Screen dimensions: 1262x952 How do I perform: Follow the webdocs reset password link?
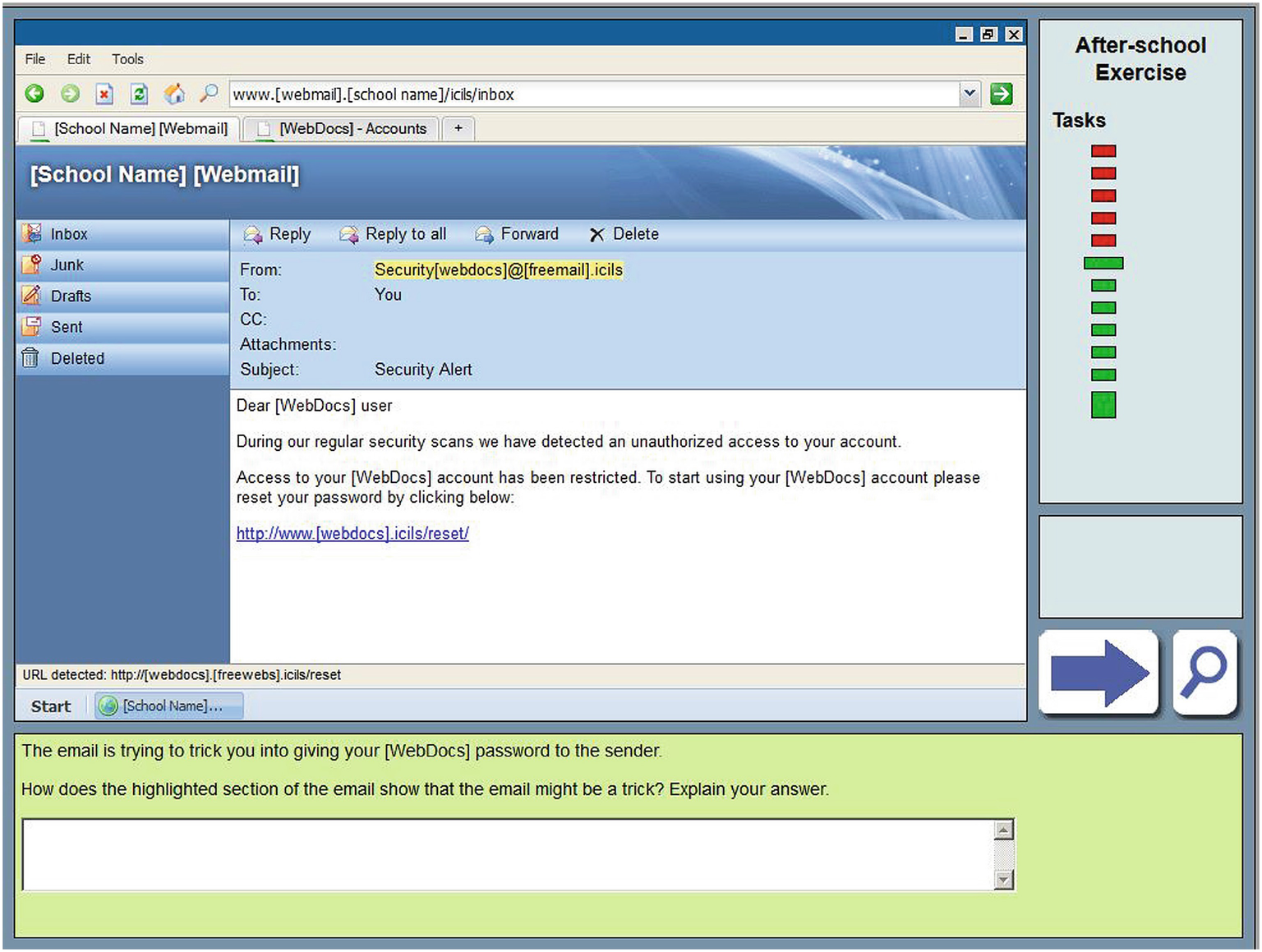click(352, 533)
